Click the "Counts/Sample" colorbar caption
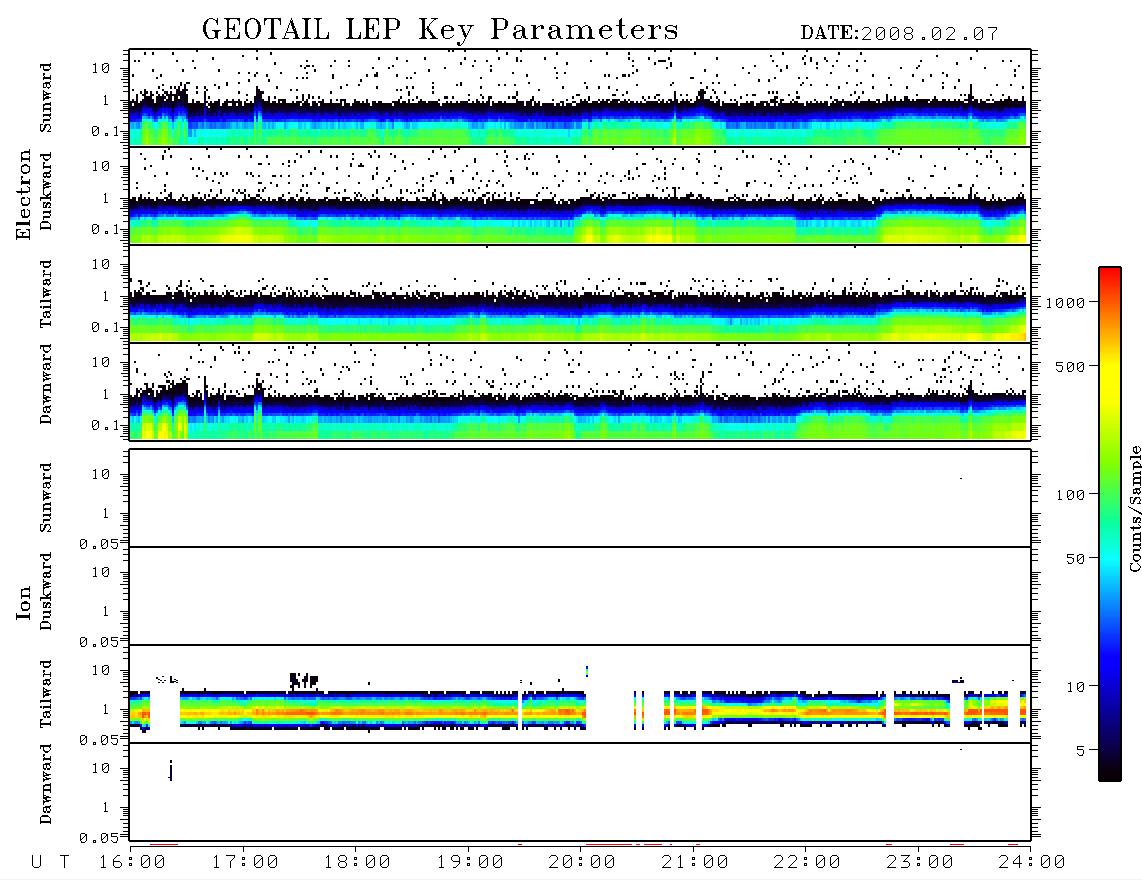The width and height of the screenshot is (1142, 880). 1135,508
